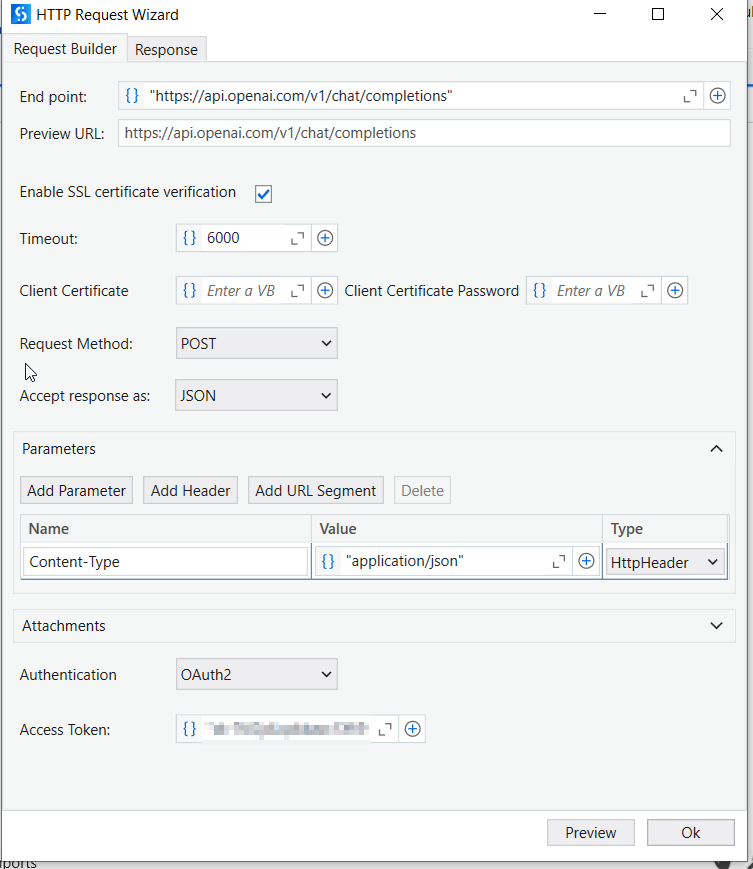The height and width of the screenshot is (869, 753).
Task: Open the HttpHeader Type dropdown
Action: (665, 563)
